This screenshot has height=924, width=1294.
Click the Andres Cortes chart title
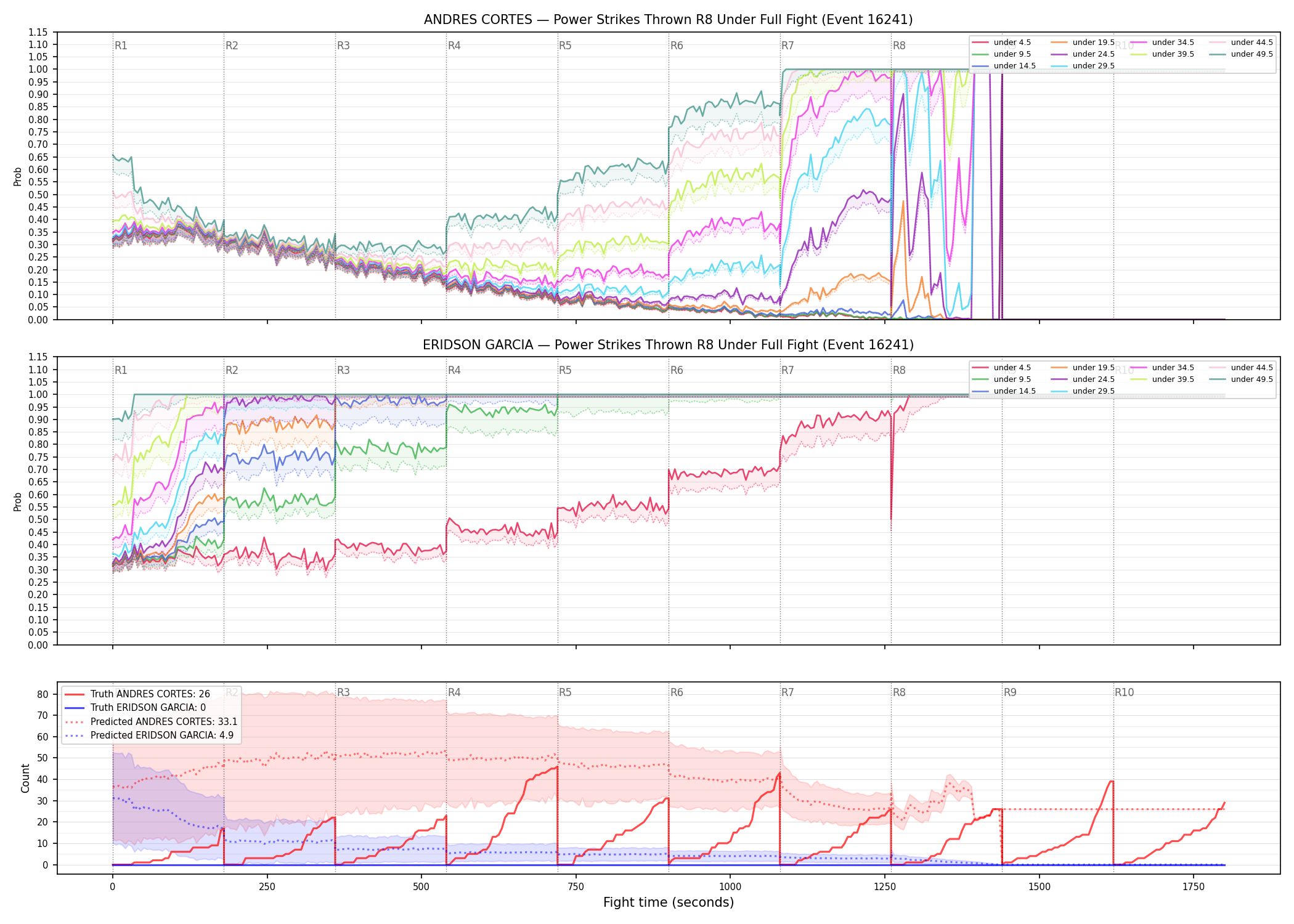[668, 20]
